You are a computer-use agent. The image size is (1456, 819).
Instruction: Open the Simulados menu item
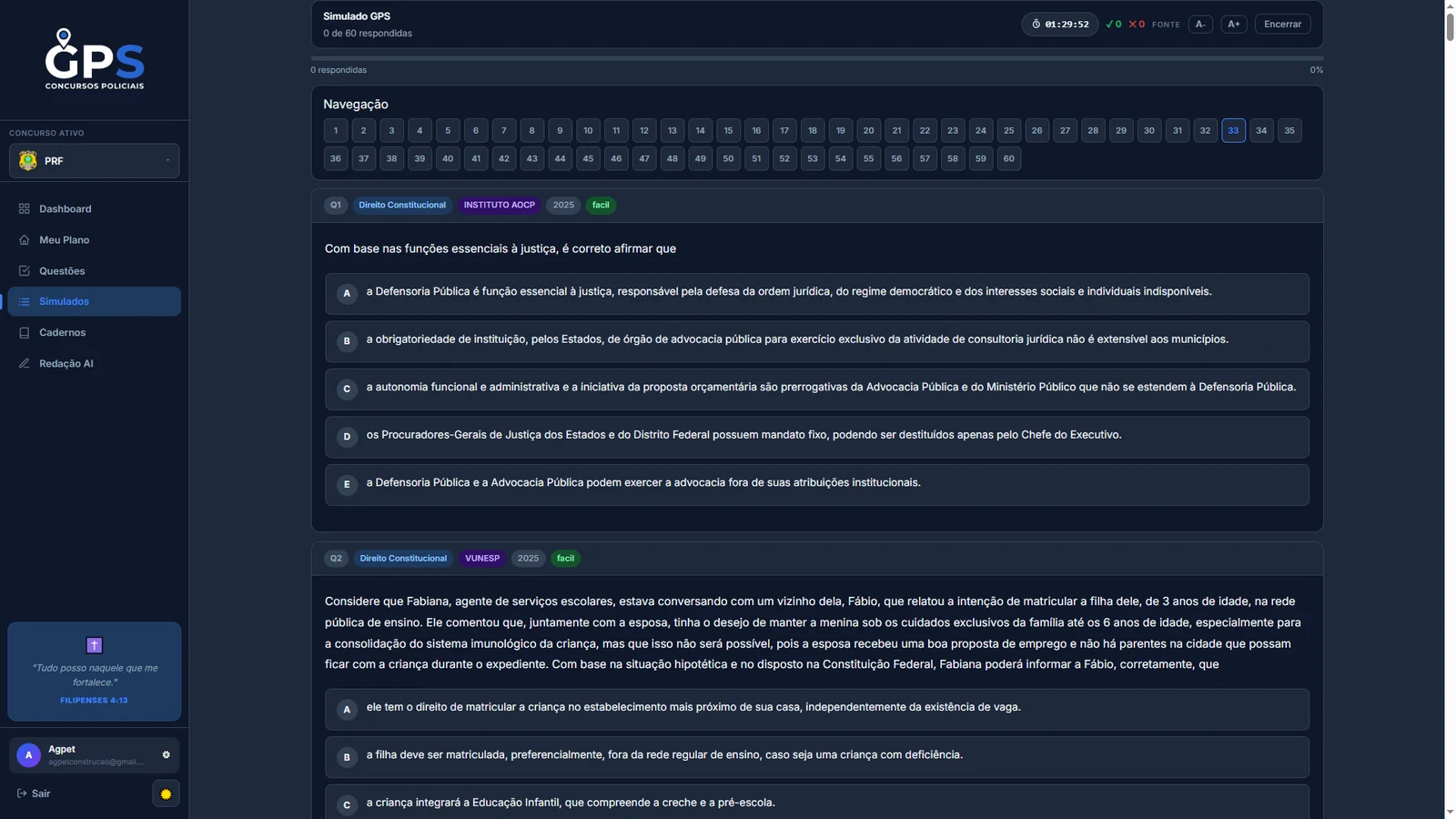tap(94, 301)
